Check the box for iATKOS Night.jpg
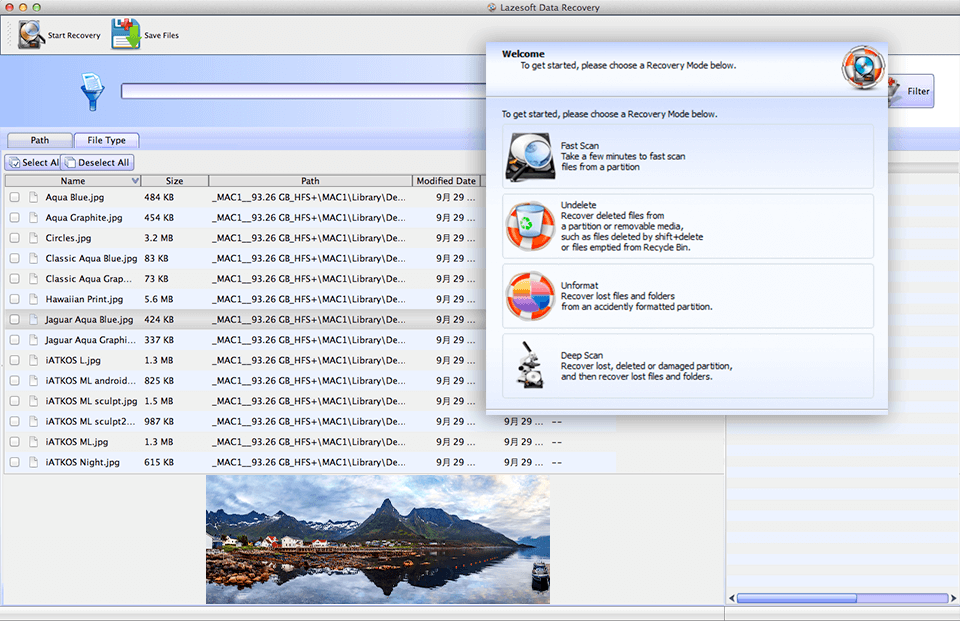The height and width of the screenshot is (621, 960). click(15, 462)
